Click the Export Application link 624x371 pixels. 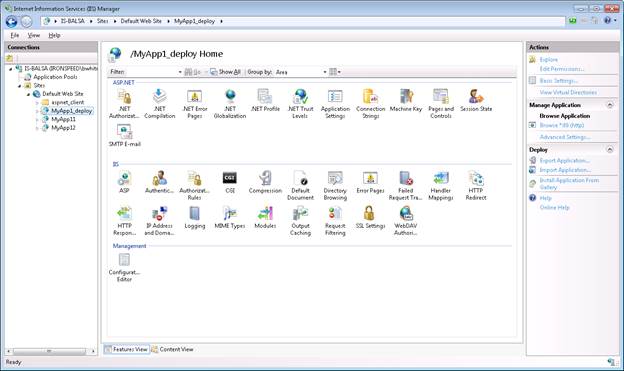coord(564,160)
